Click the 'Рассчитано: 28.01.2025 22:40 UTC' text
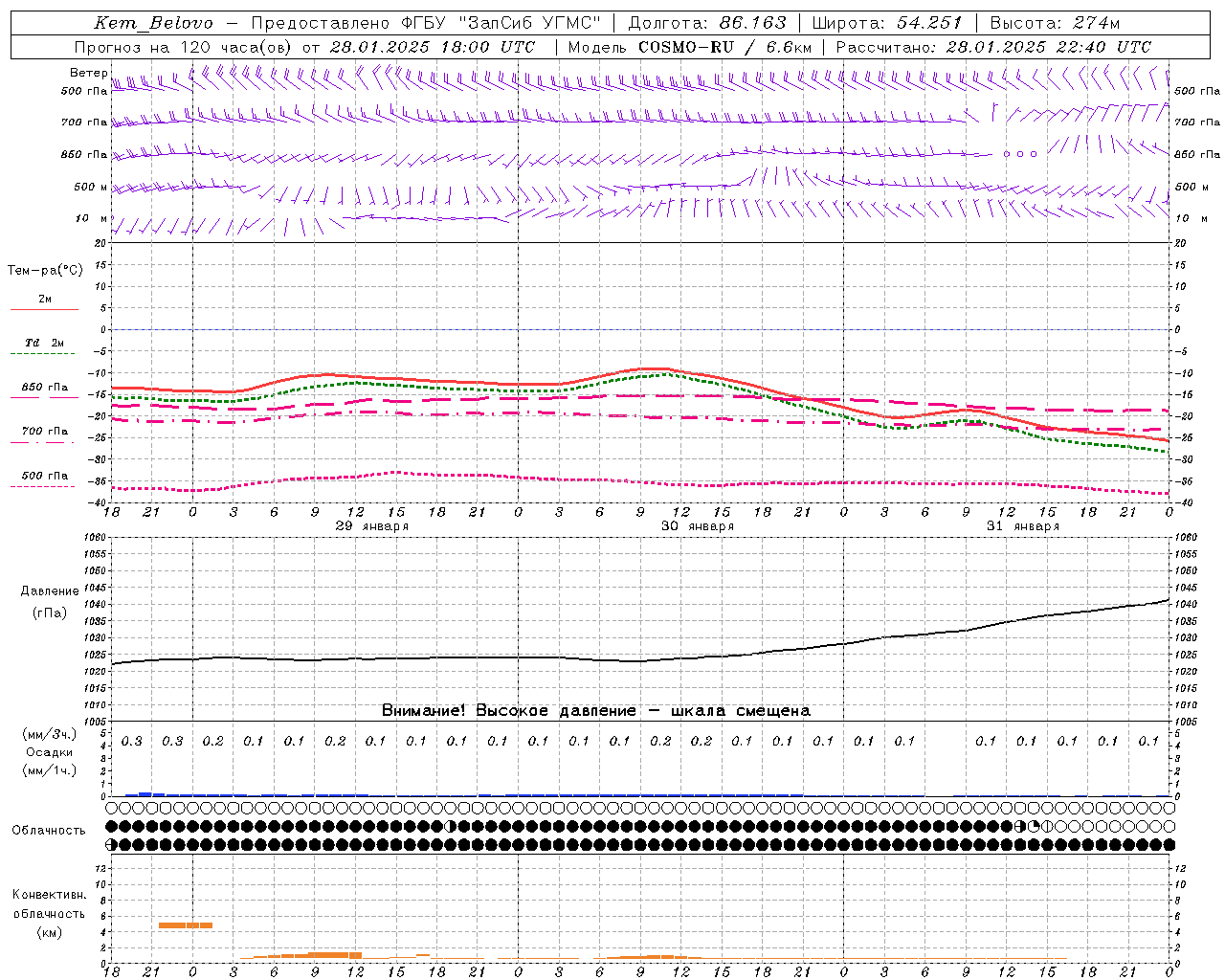 (993, 47)
